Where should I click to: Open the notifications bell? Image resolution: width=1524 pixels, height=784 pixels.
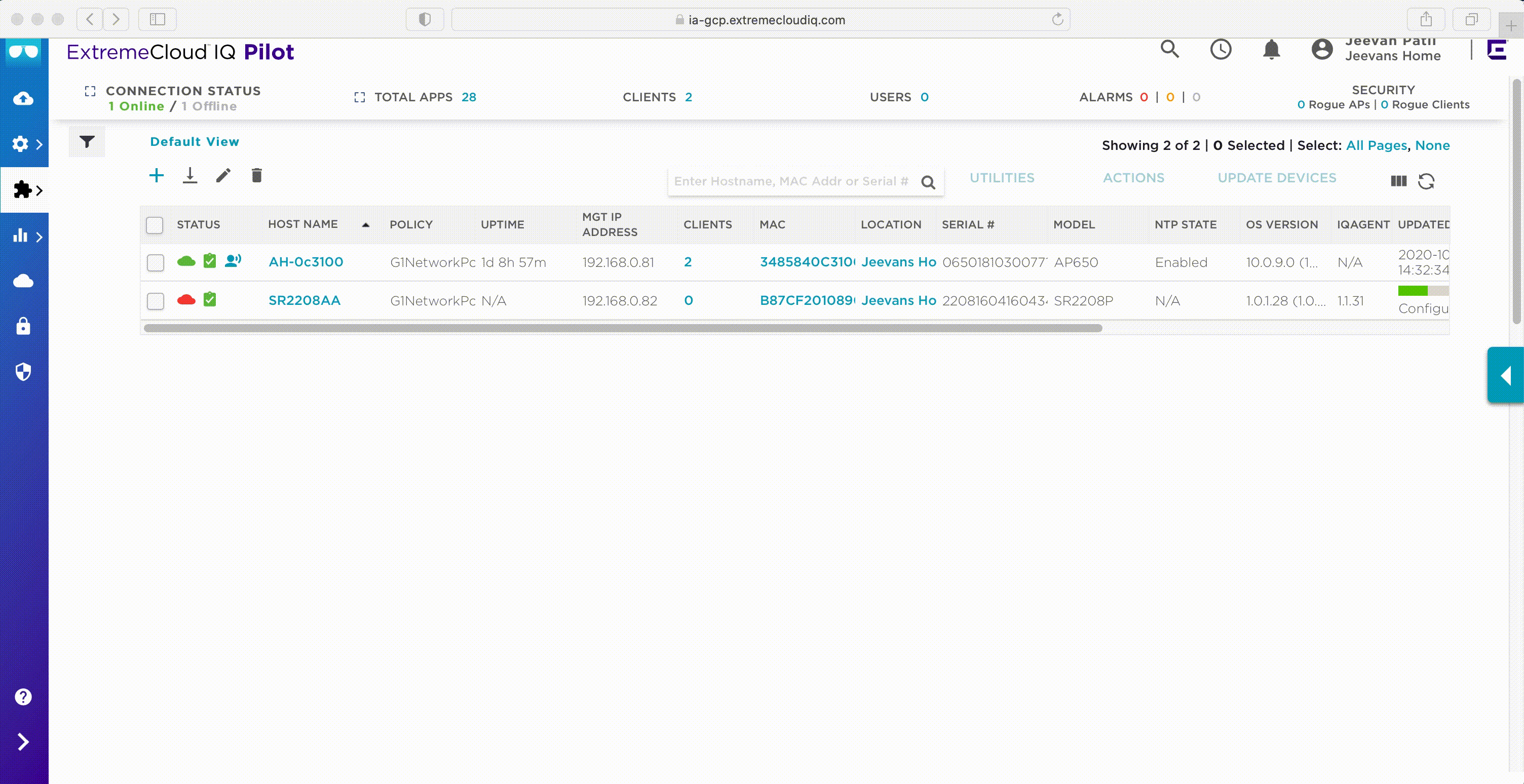coord(1271,50)
